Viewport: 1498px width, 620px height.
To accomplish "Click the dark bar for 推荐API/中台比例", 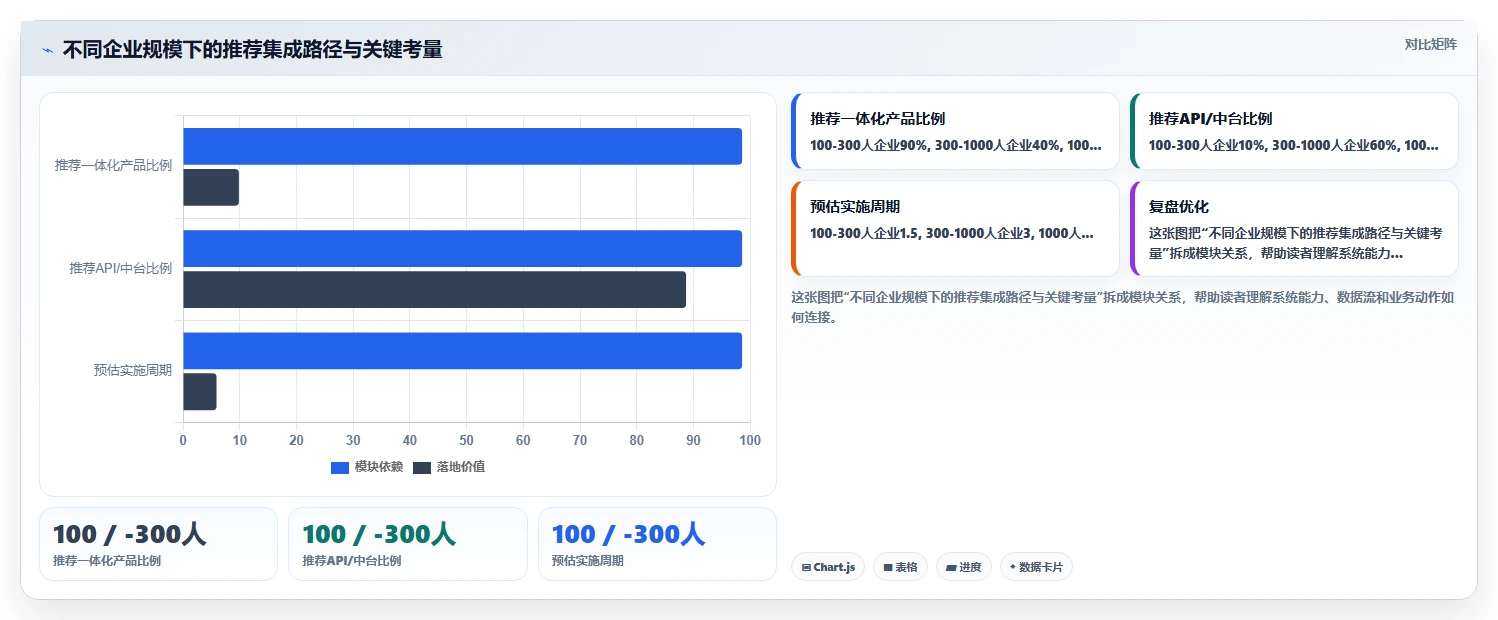I will tap(434, 289).
